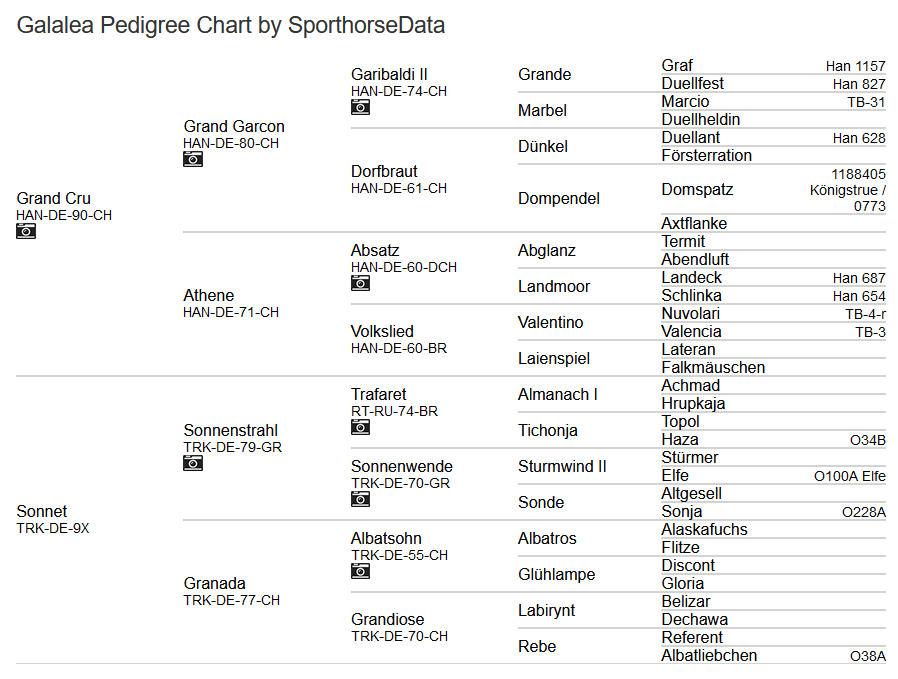Open the Dompendel ancestor entry
898x679 pixels.
point(559,199)
